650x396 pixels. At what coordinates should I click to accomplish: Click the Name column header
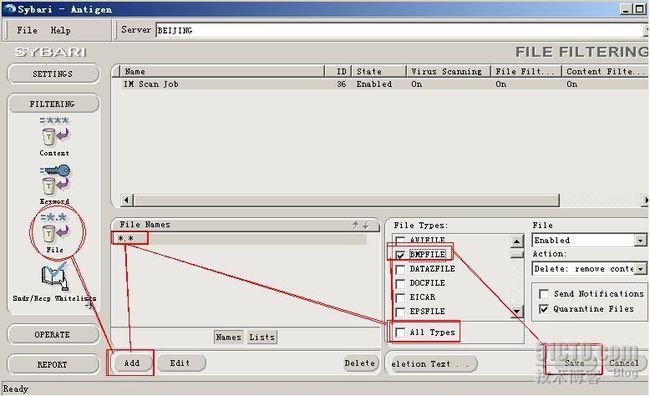pyautogui.click(x=222, y=71)
